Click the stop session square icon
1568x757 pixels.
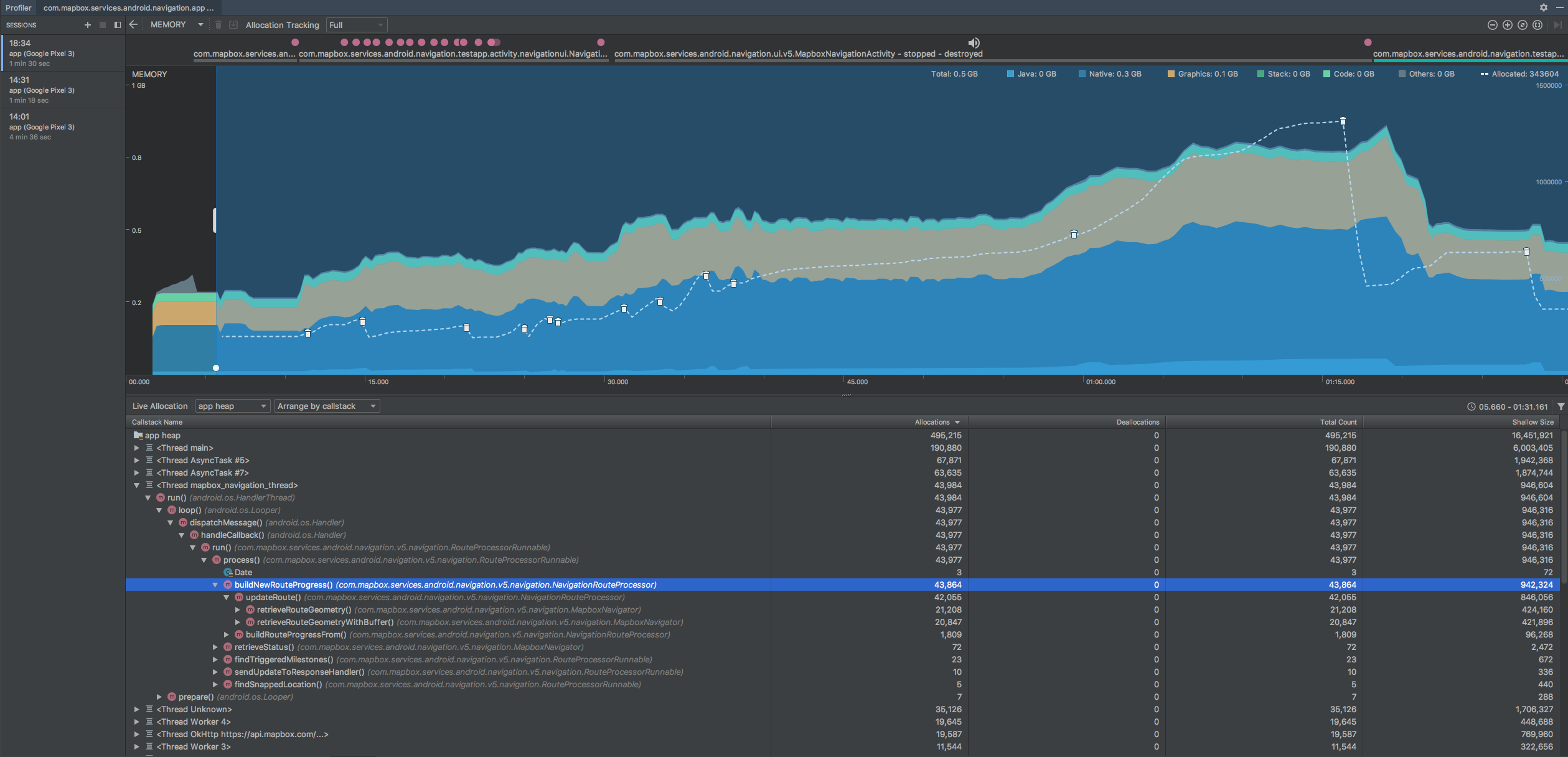click(103, 25)
